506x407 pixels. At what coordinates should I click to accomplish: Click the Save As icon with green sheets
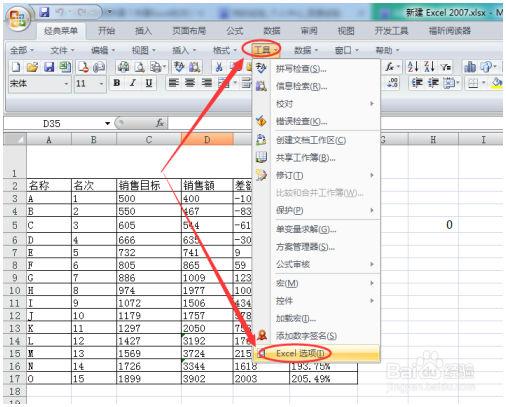65,68
